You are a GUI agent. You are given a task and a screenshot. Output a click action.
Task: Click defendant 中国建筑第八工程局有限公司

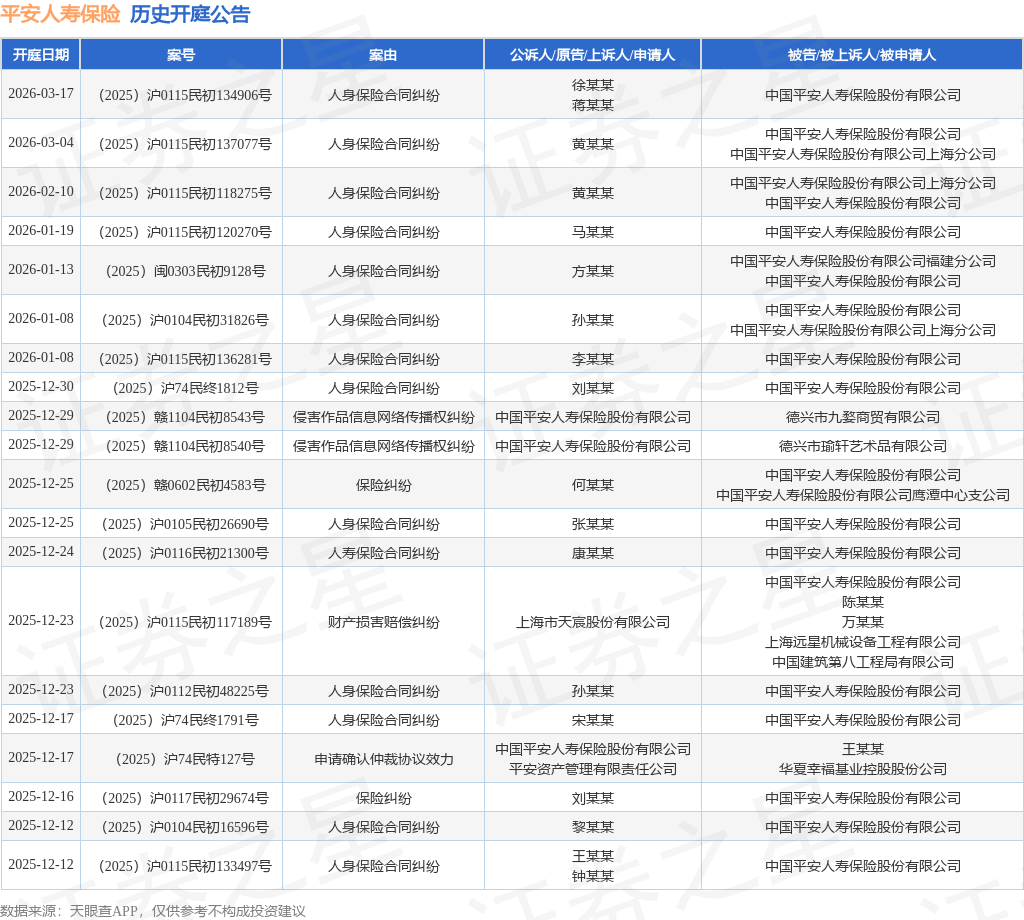[x=862, y=662]
